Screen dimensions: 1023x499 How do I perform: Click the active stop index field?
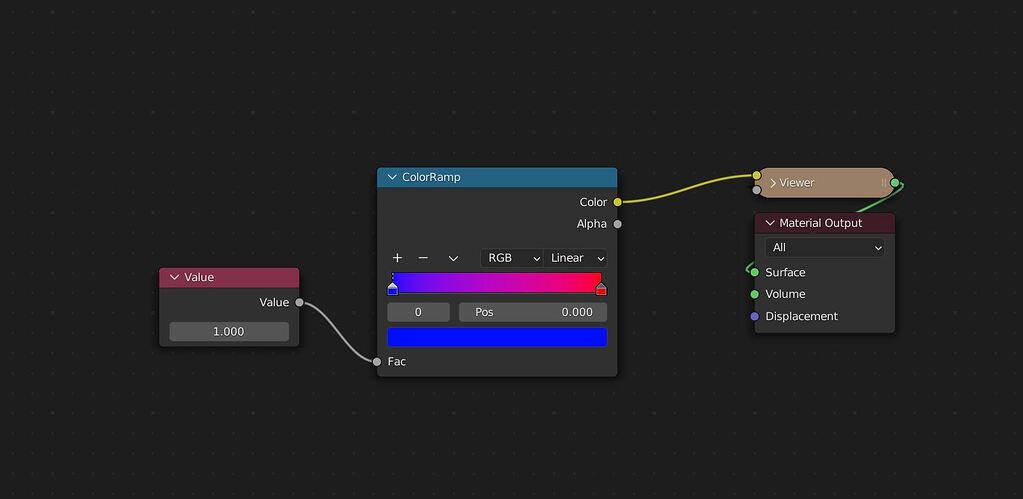418,312
